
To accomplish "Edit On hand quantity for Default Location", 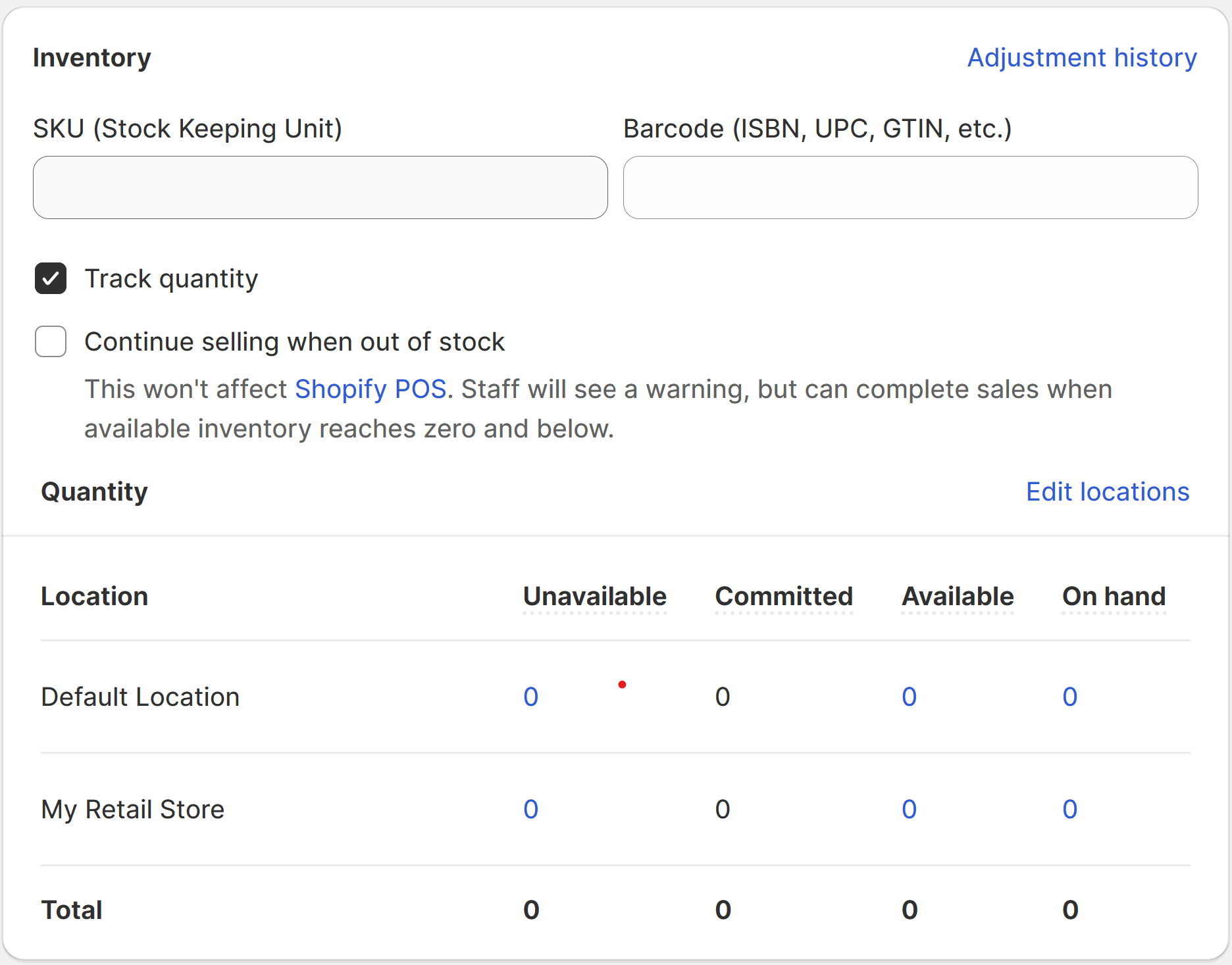I will click(1070, 697).
